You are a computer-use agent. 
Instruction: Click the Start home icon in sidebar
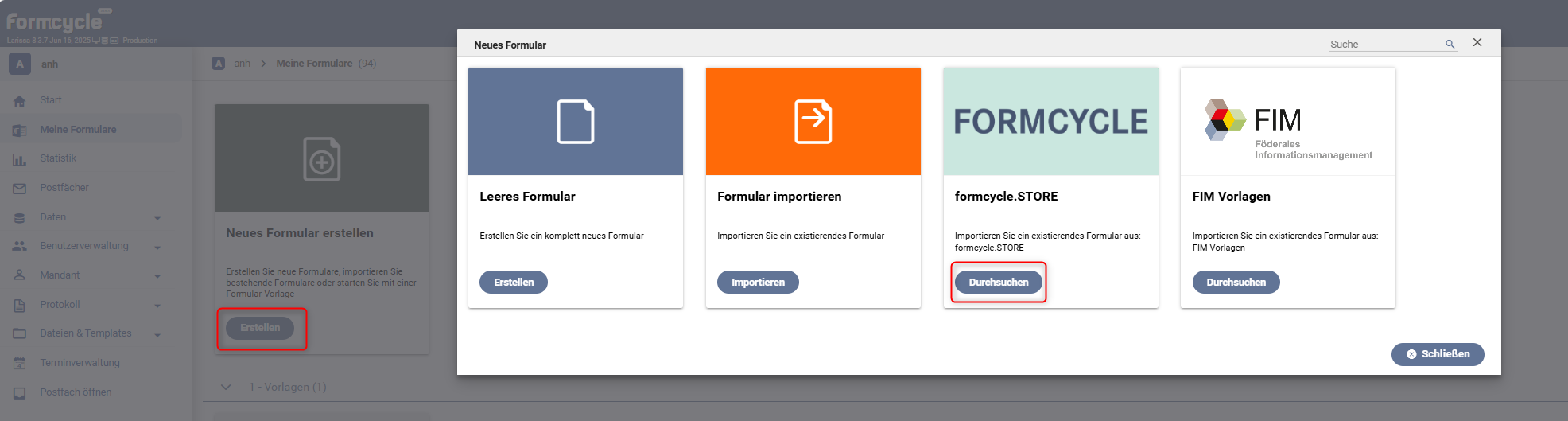coord(20,101)
